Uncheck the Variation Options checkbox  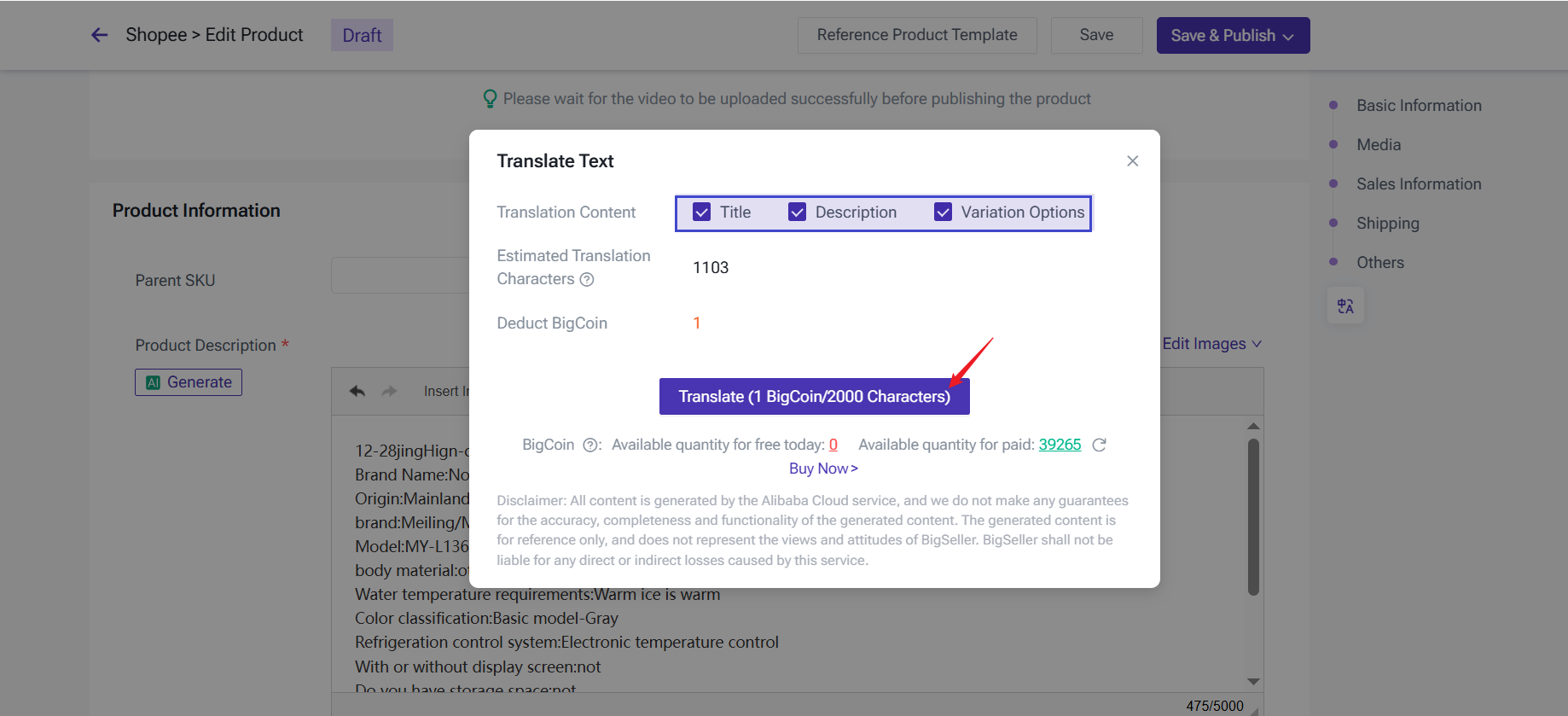click(x=943, y=212)
